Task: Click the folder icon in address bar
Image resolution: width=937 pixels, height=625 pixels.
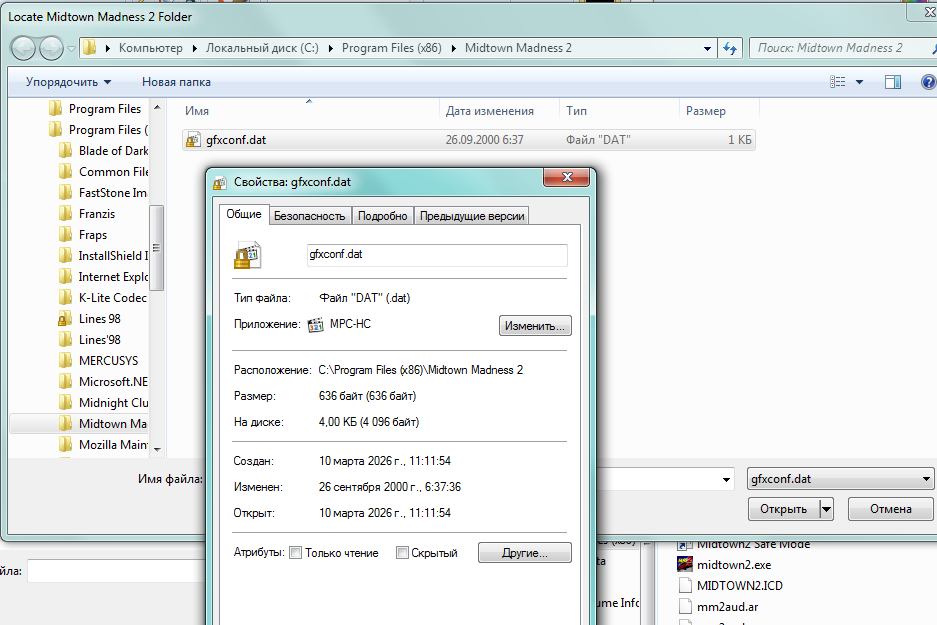Action: 89,48
